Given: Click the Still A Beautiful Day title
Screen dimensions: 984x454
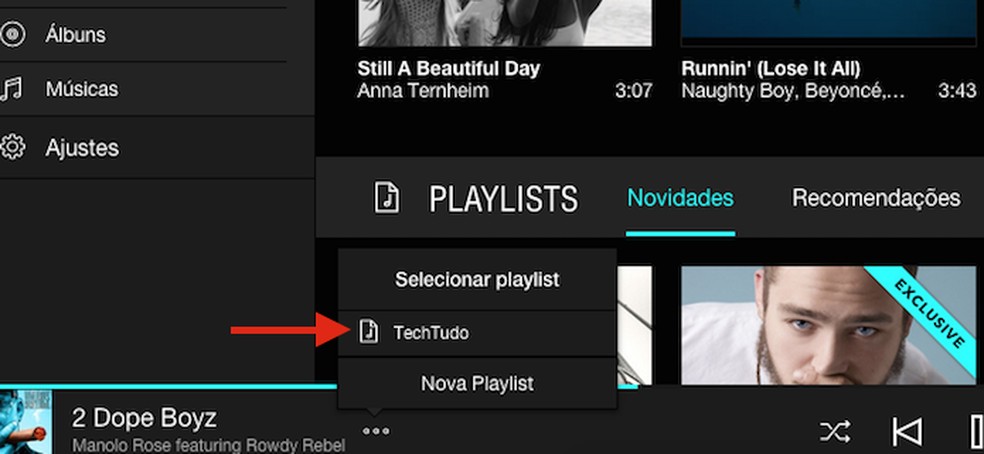Looking at the screenshot, I should [x=449, y=68].
